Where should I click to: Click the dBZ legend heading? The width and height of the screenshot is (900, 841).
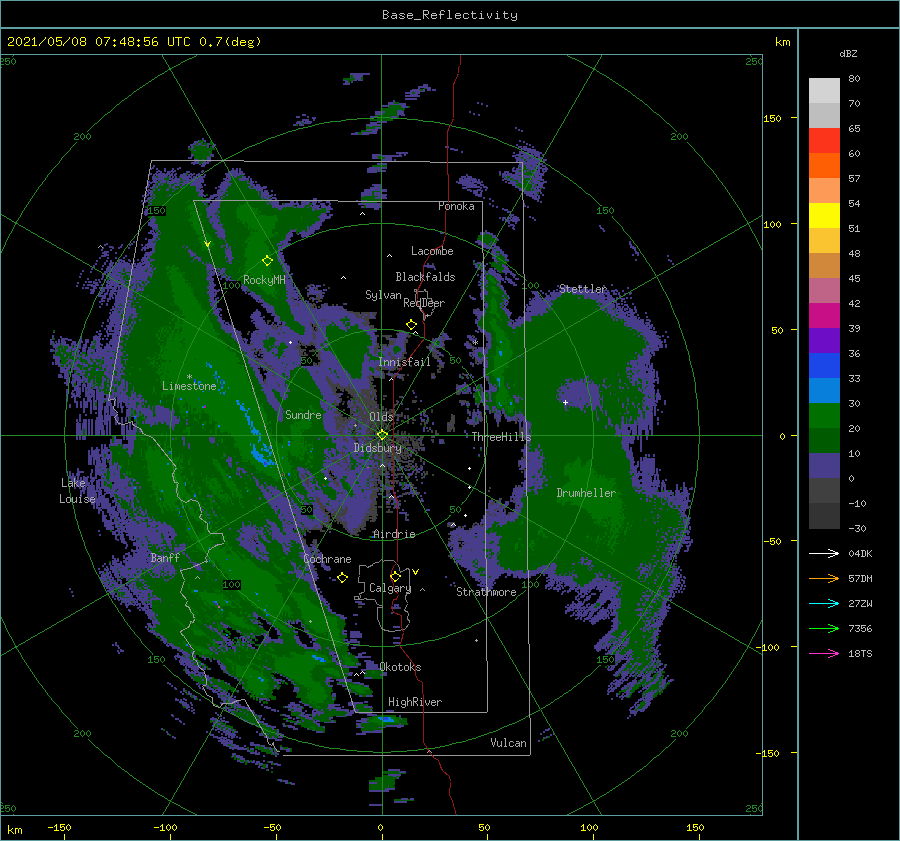pyautogui.click(x=848, y=54)
